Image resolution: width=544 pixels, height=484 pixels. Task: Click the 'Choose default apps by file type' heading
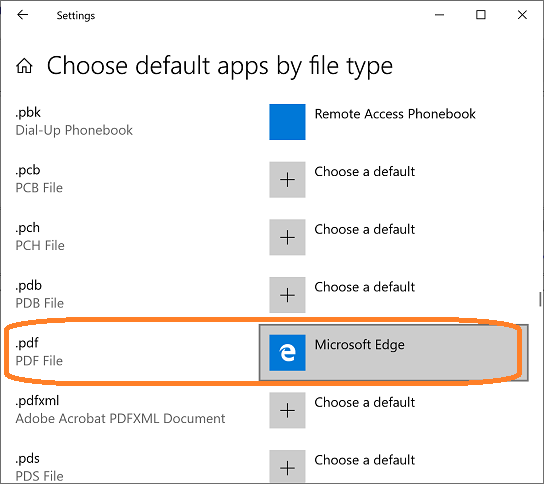point(220,66)
